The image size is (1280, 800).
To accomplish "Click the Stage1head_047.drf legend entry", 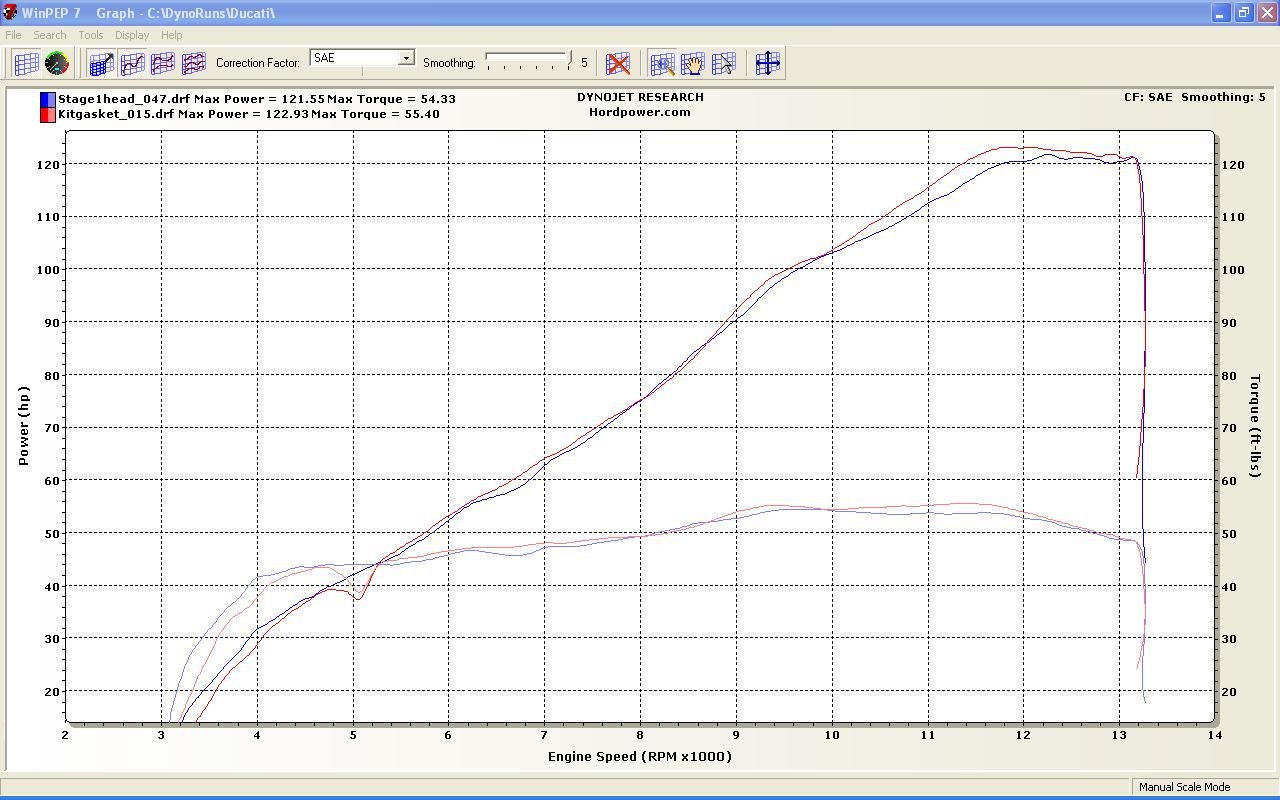I will point(257,99).
